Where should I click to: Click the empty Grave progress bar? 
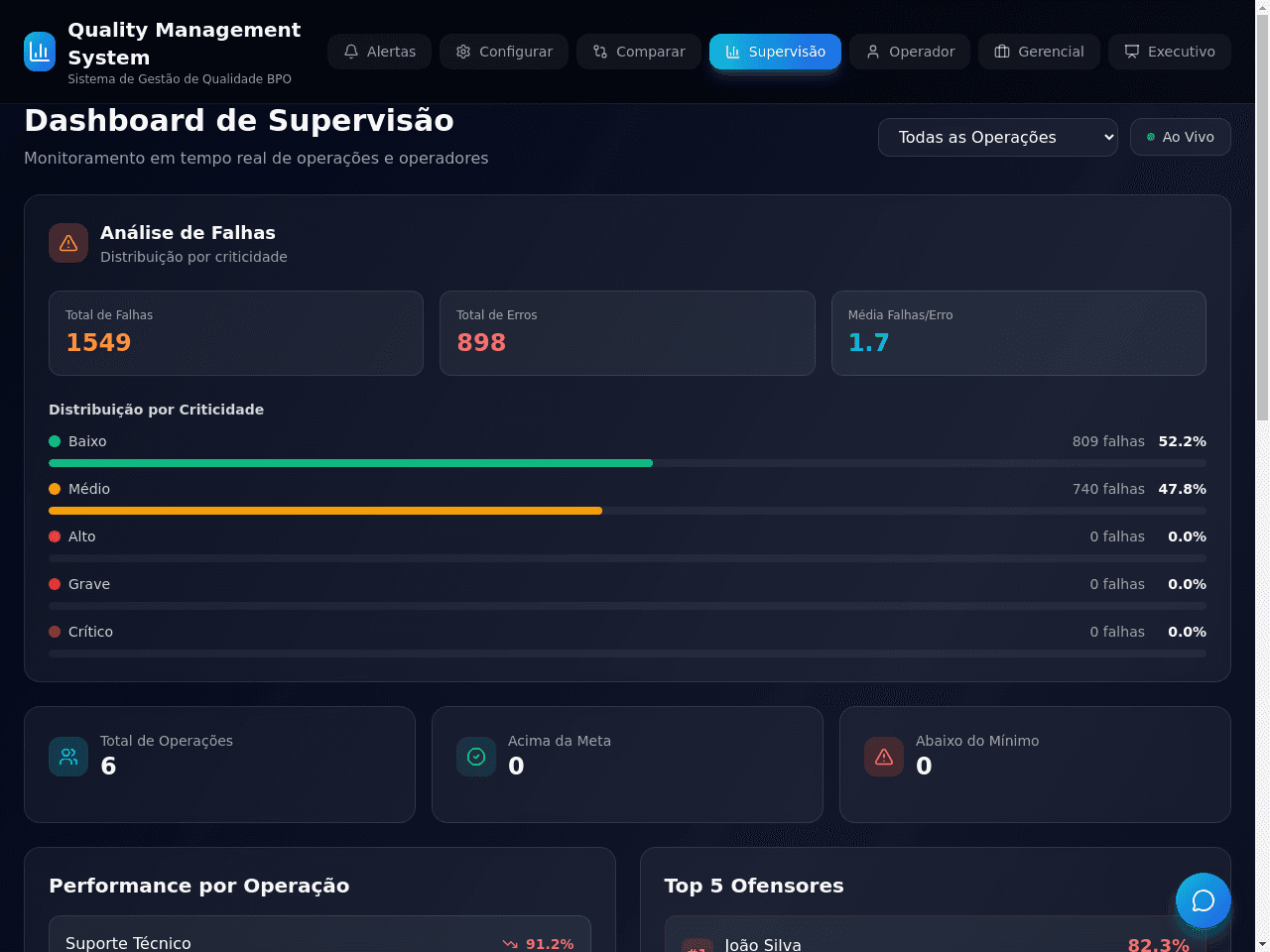click(627, 606)
